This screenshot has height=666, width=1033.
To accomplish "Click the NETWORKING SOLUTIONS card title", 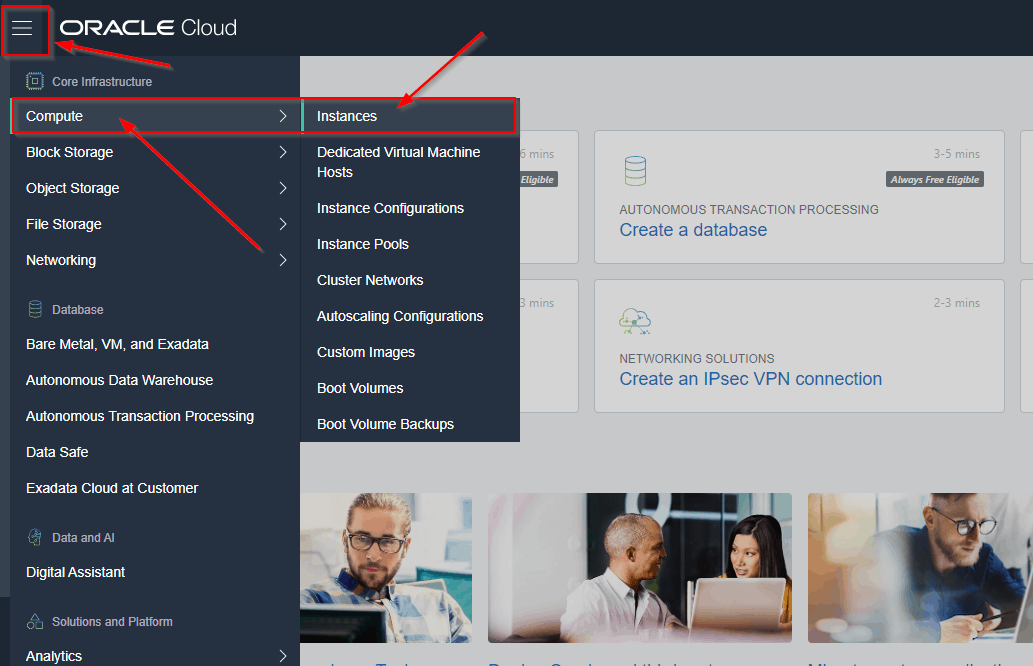I will pyautogui.click(x=697, y=358).
